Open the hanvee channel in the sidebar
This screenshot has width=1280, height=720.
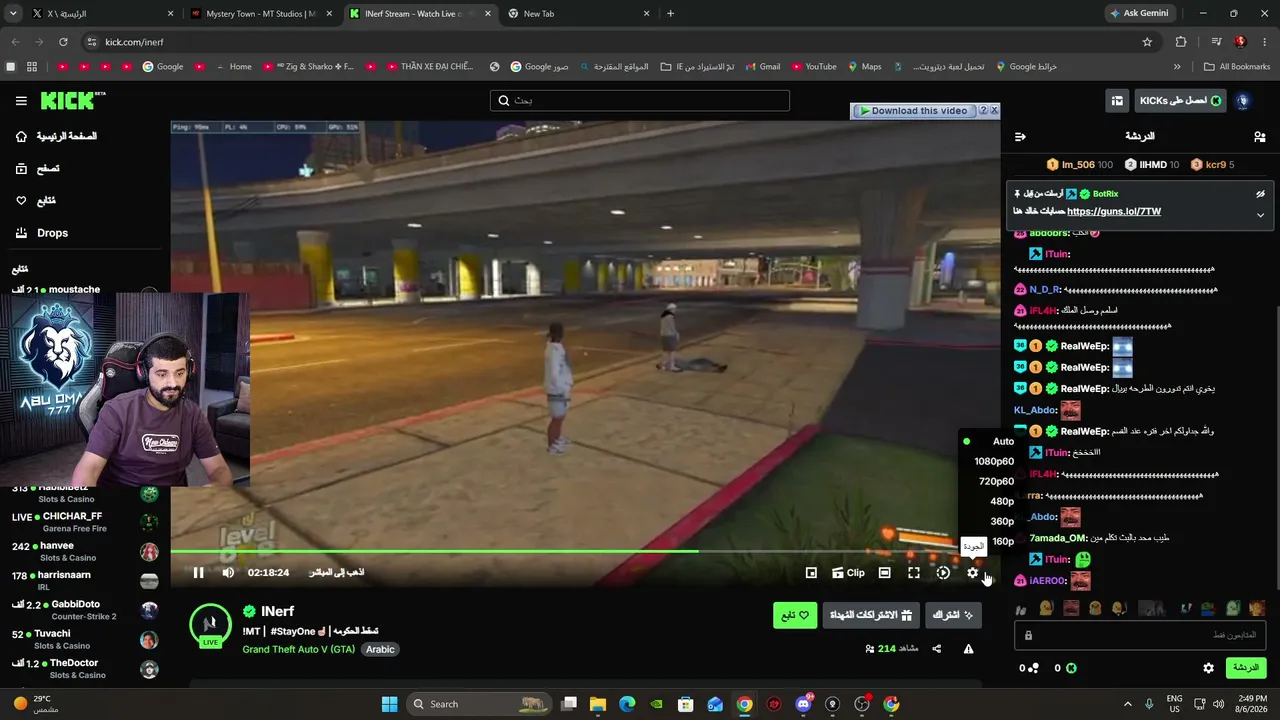click(x=84, y=552)
